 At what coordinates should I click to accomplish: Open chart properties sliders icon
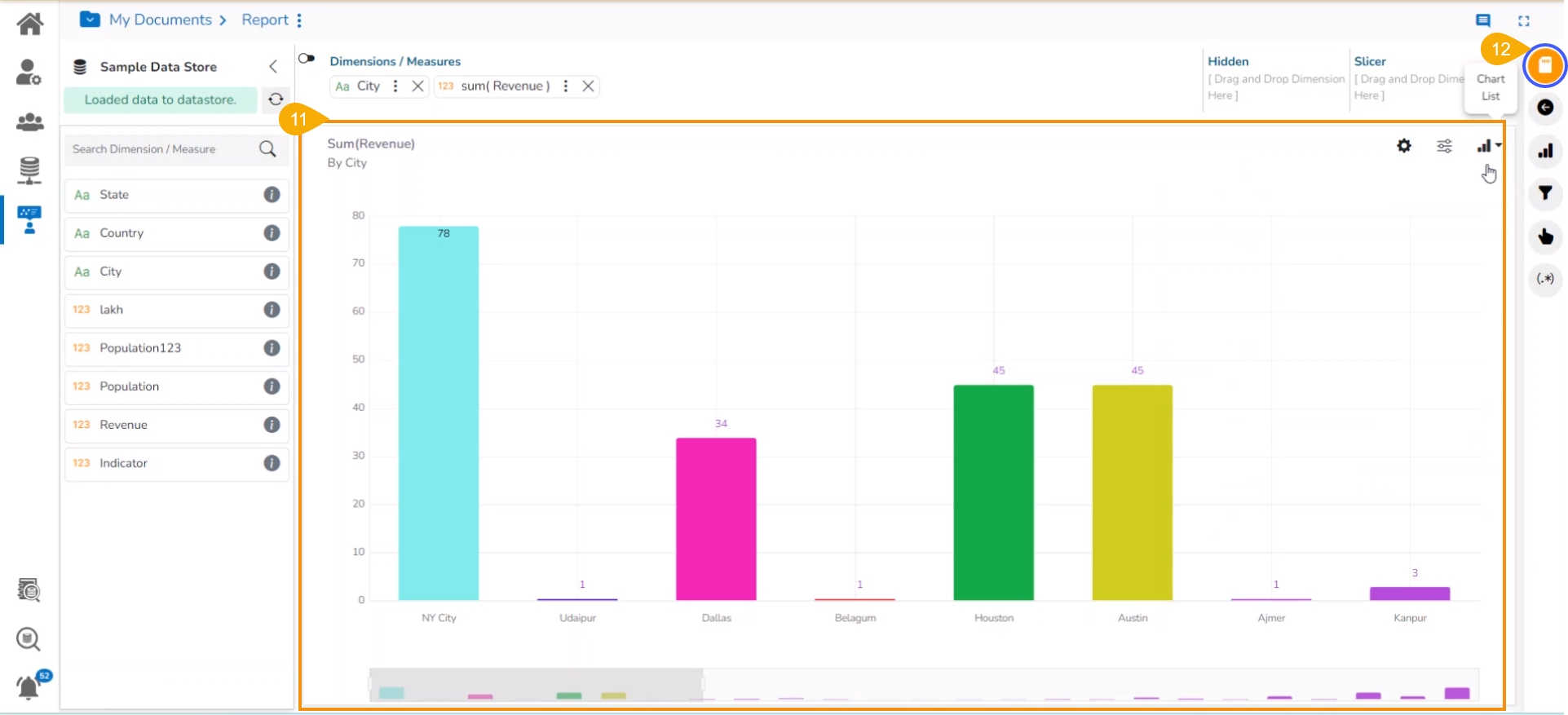tap(1443, 146)
